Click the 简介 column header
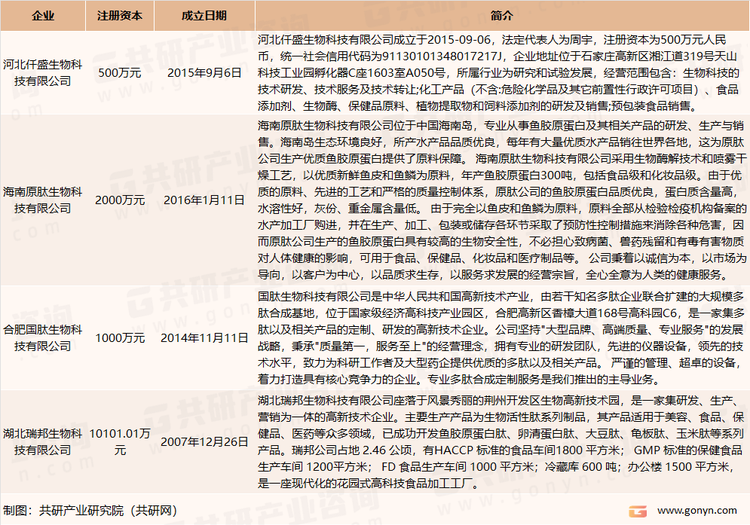 point(501,16)
